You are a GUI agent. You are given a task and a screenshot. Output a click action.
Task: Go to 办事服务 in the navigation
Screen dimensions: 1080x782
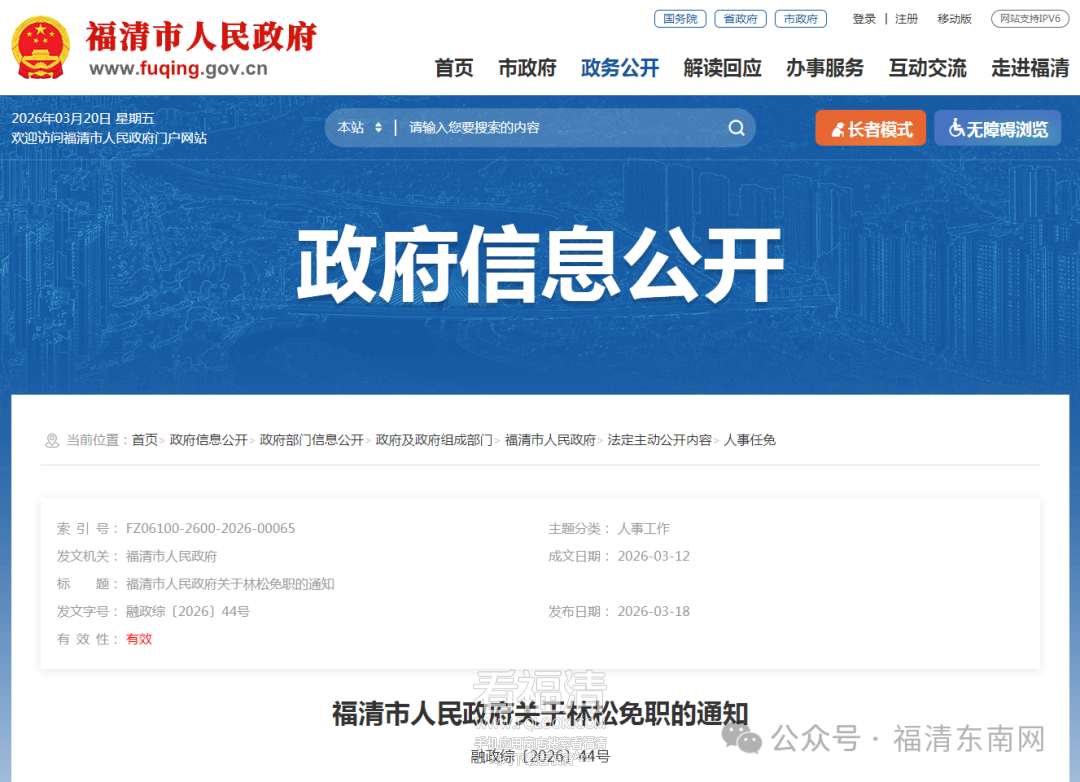(x=824, y=68)
